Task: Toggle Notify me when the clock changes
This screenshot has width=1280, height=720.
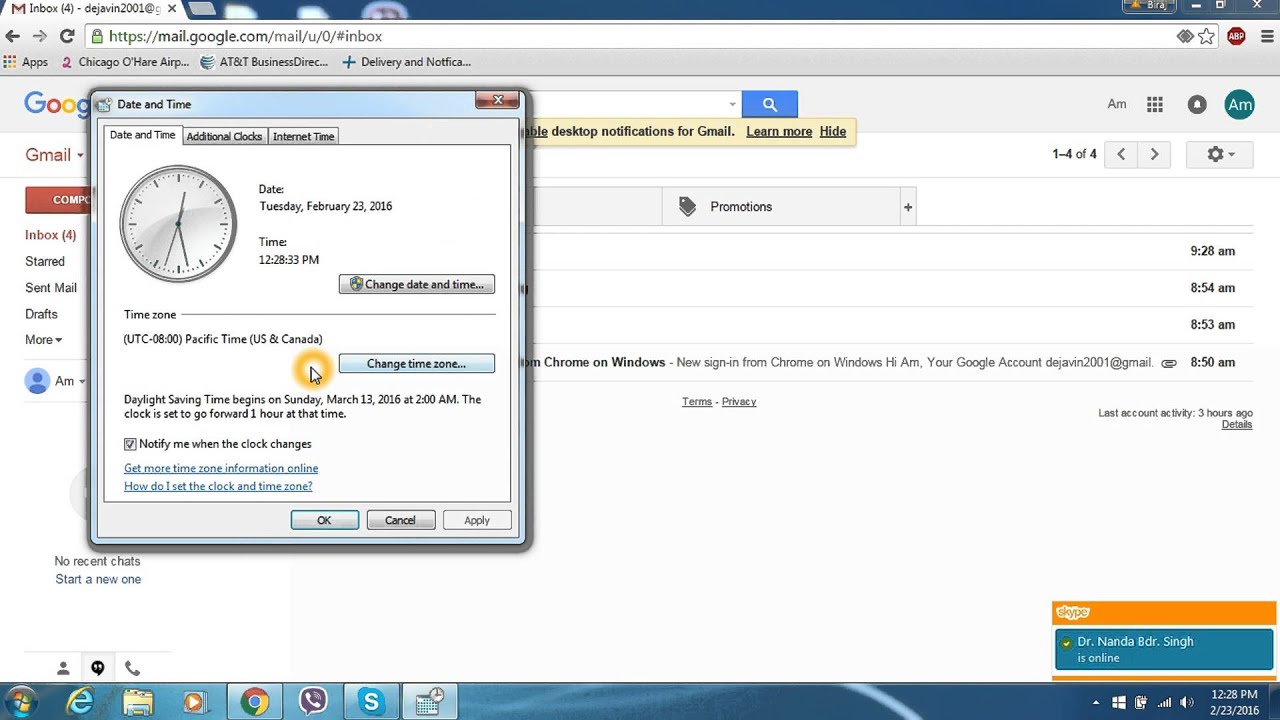Action: (x=130, y=444)
